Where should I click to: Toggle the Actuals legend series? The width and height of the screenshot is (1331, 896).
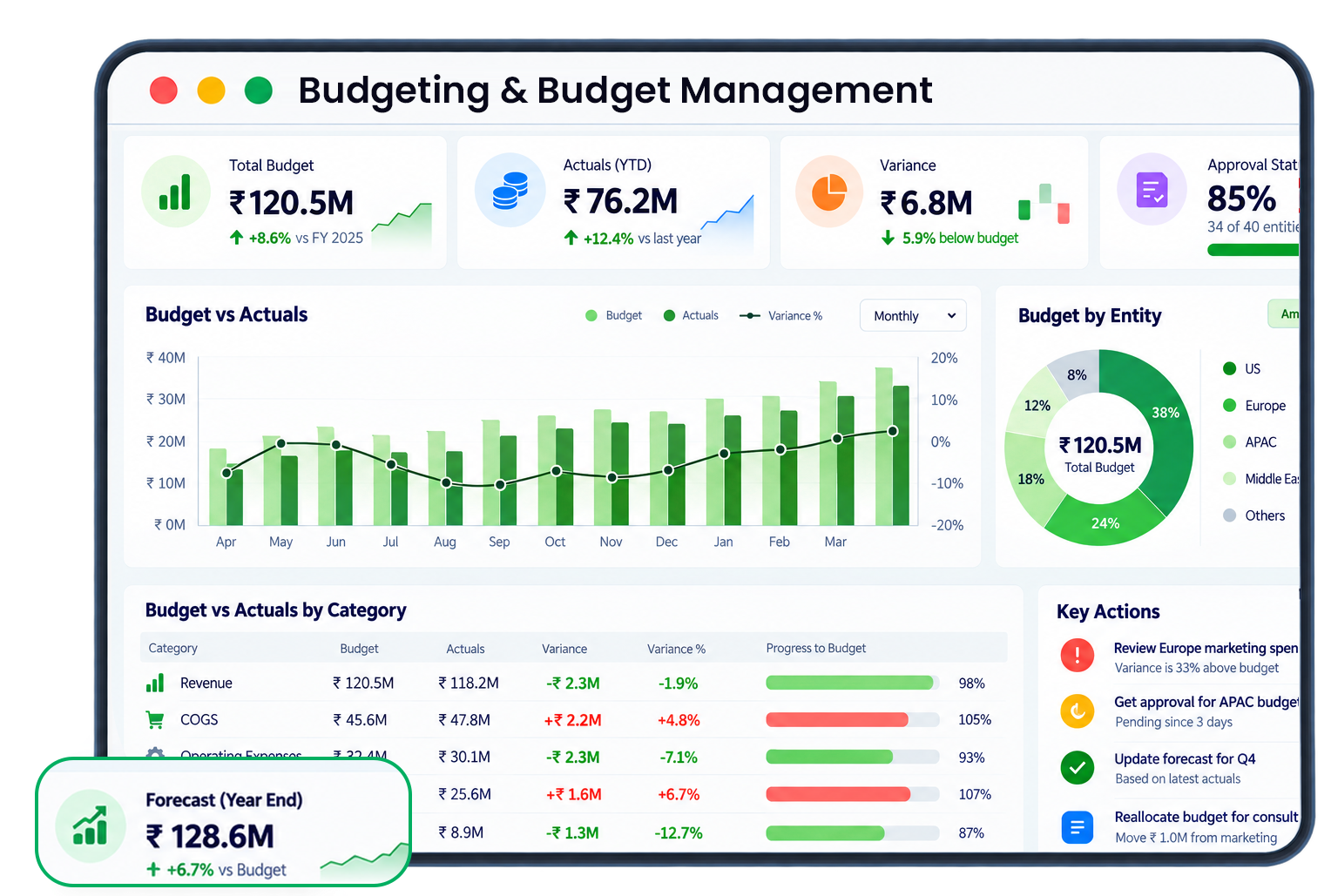click(x=691, y=315)
